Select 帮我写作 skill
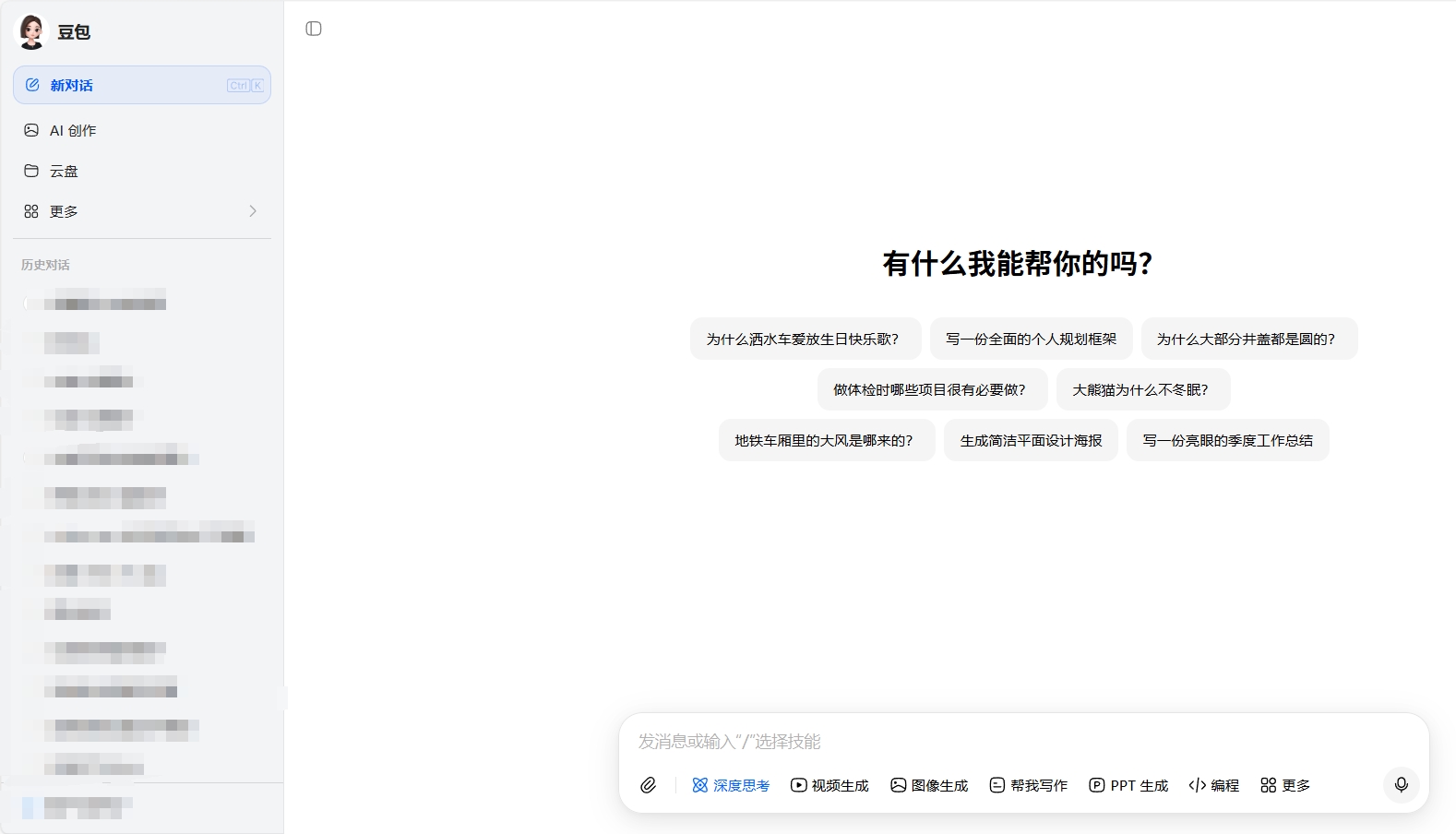The image size is (1456, 834). click(1029, 785)
